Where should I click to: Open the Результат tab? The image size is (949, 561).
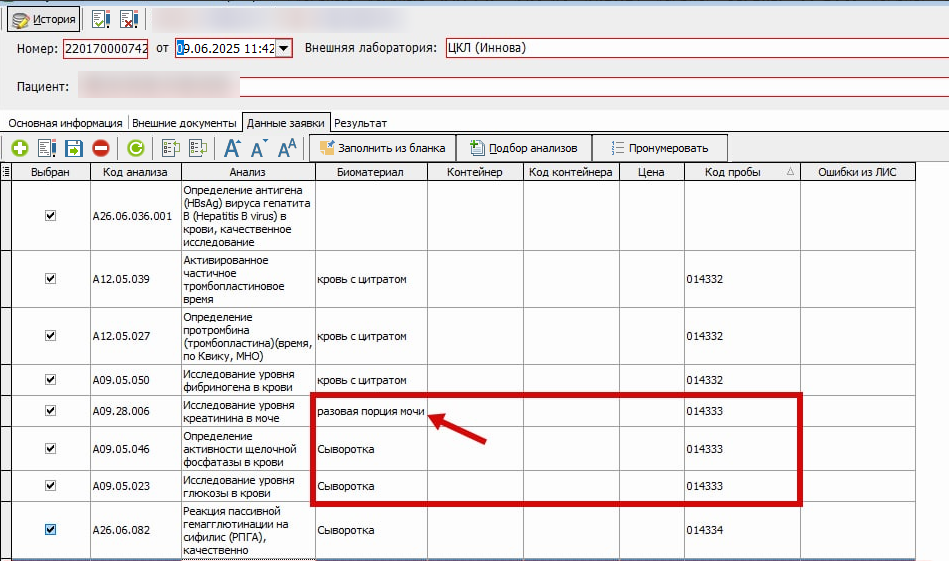pyautogui.click(x=361, y=123)
